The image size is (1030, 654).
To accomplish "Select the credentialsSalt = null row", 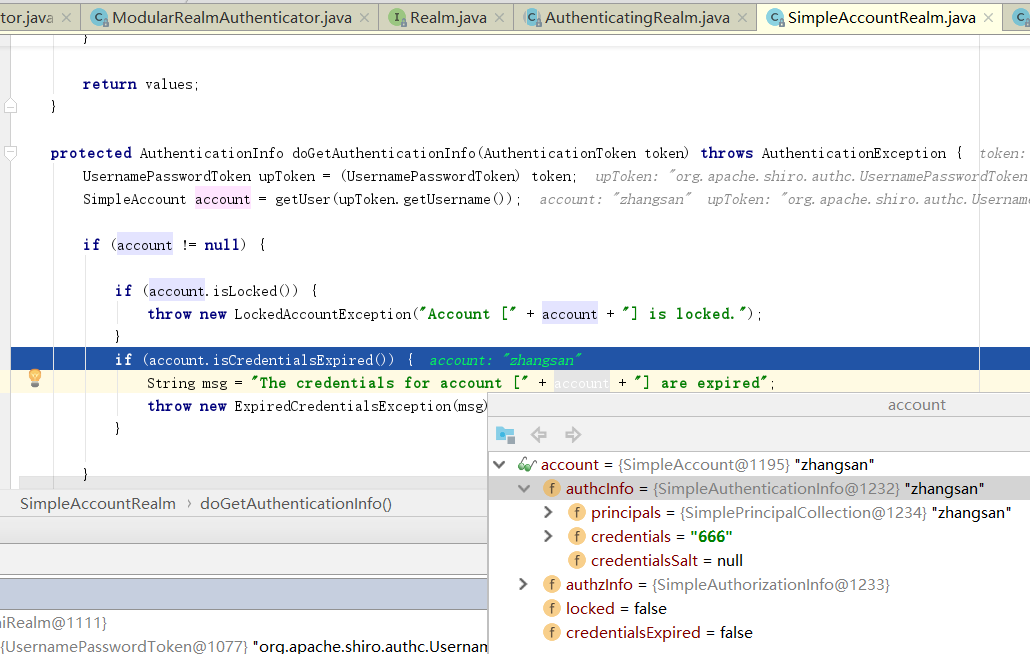I will 759,561.
